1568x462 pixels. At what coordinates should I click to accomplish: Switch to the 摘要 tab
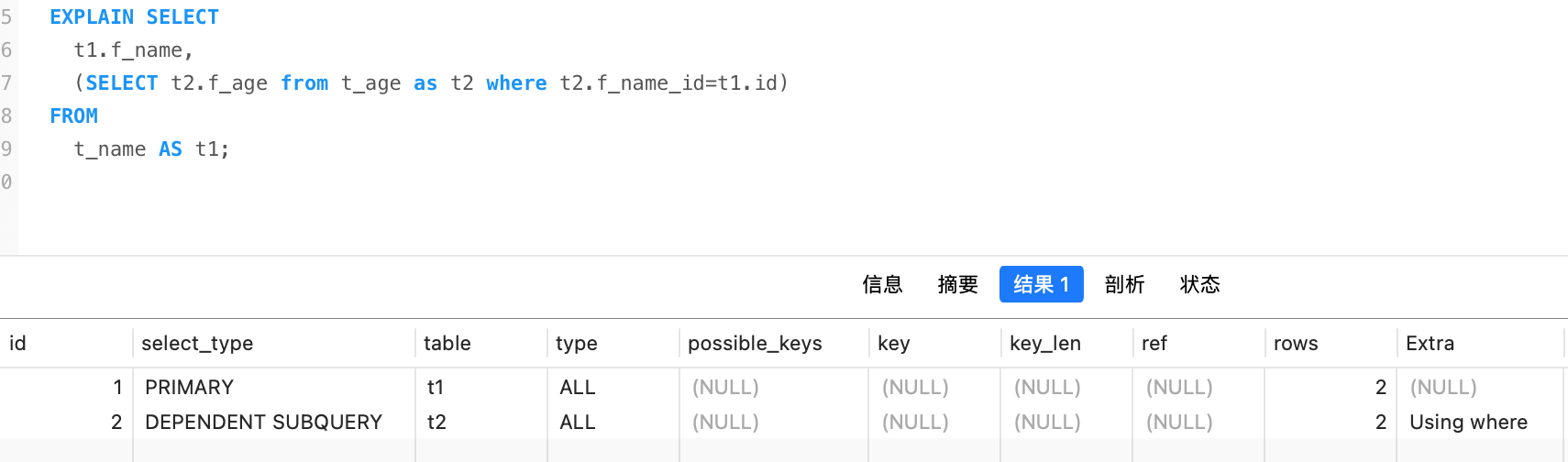pyautogui.click(x=957, y=284)
